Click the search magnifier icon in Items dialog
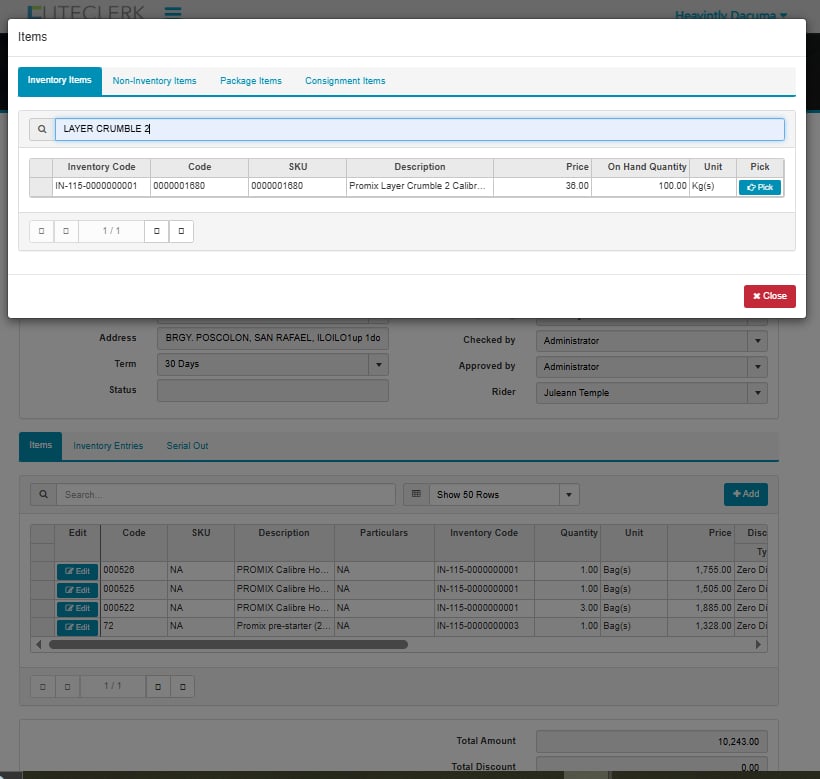Viewport: 820px width, 779px height. 41,129
